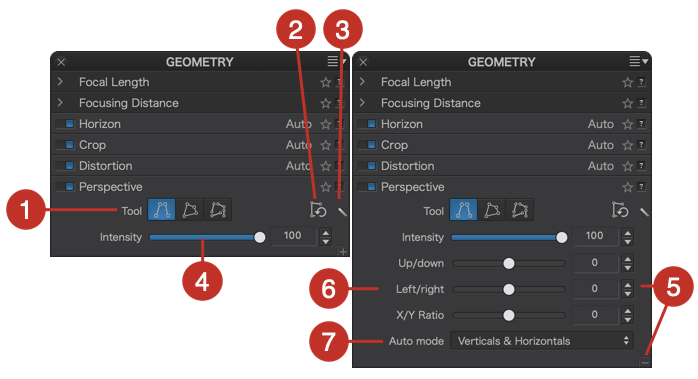This screenshot has width=698, height=379.
Task: Select the force parallels tool in left panel
Action: [161, 210]
